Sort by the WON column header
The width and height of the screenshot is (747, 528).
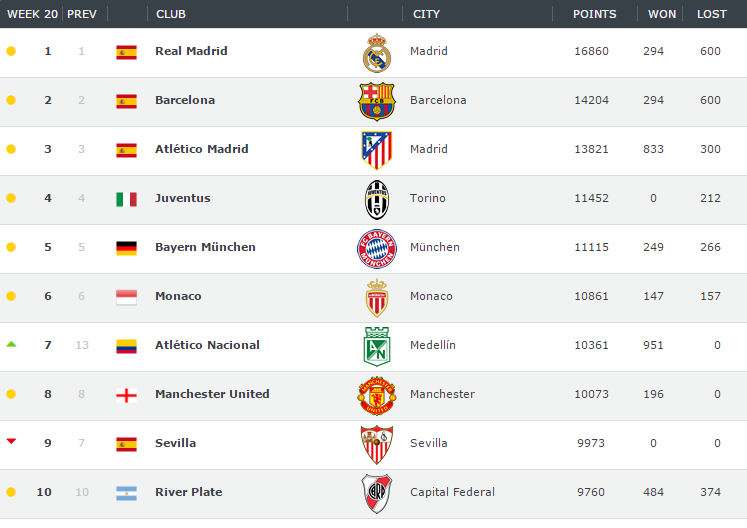pos(662,14)
